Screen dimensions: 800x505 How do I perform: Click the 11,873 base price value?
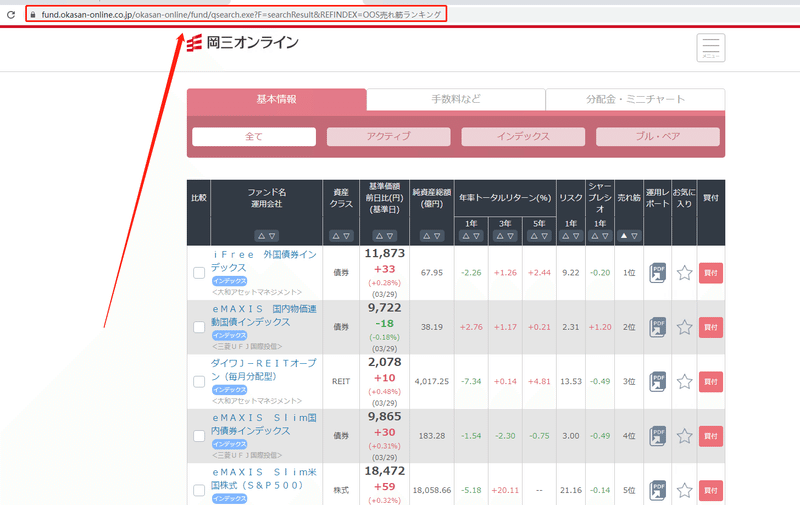(385, 254)
